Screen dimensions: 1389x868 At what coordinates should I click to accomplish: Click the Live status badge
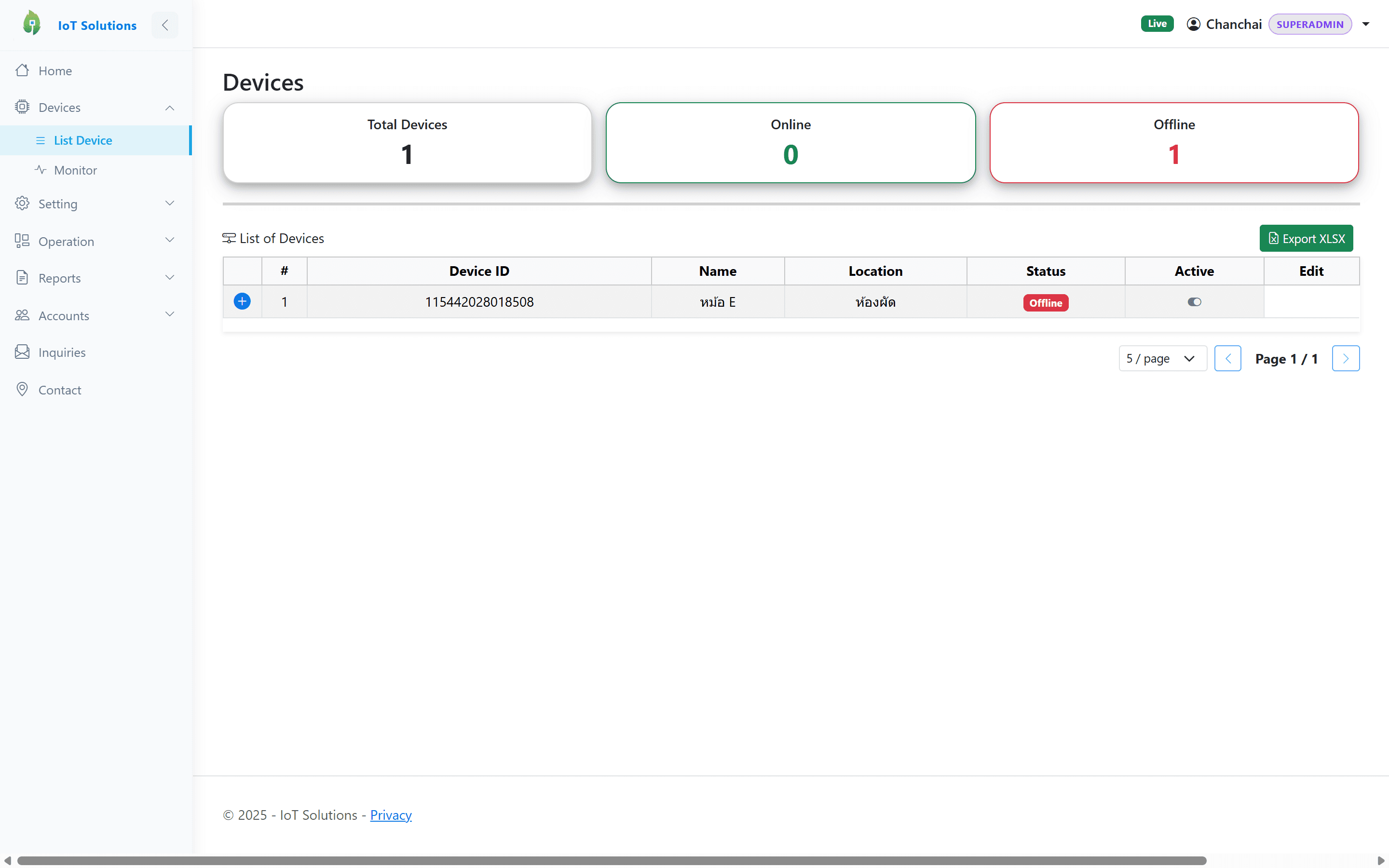1157,24
